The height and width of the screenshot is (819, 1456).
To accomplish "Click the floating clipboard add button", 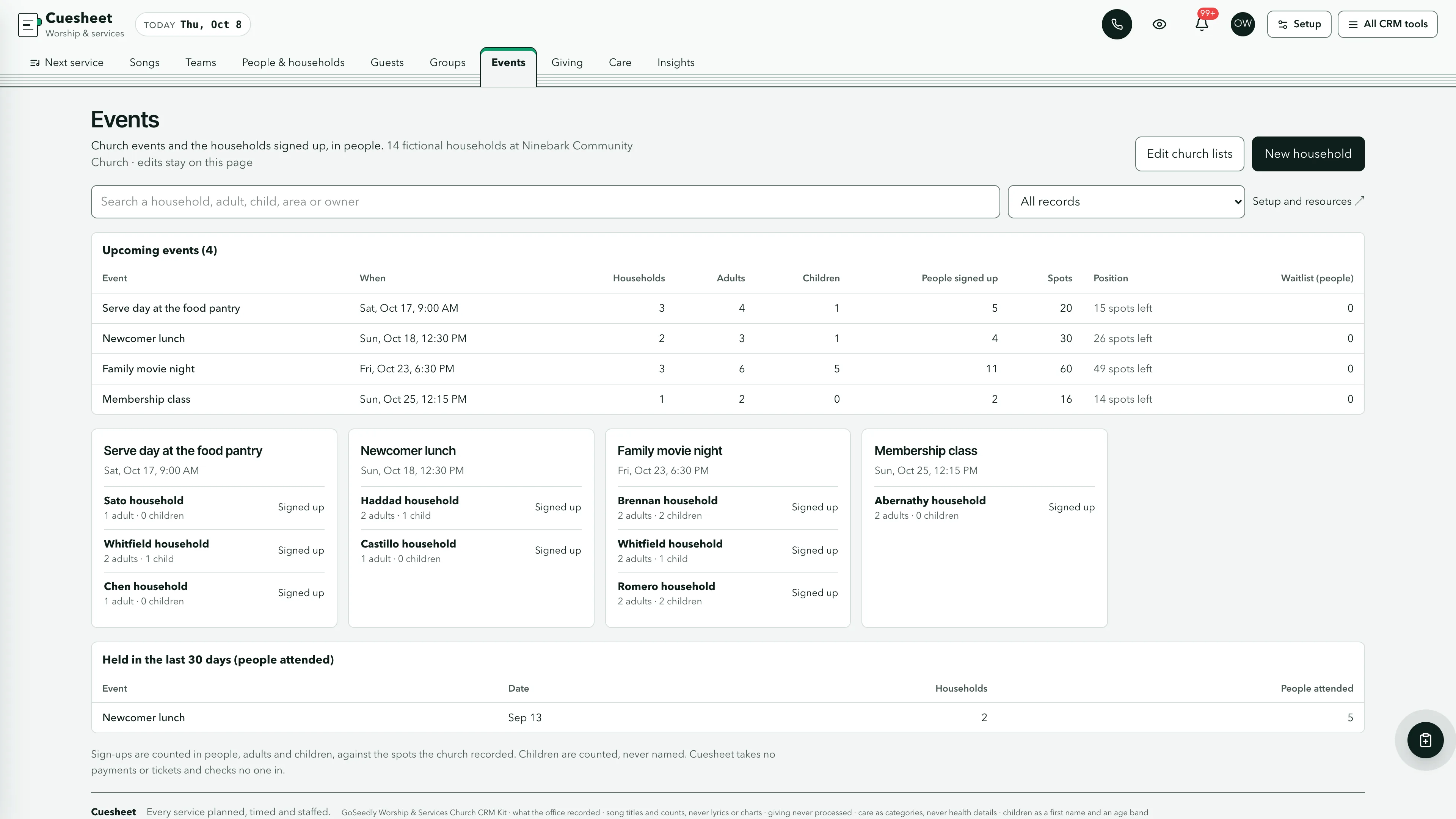I will pyautogui.click(x=1425, y=740).
